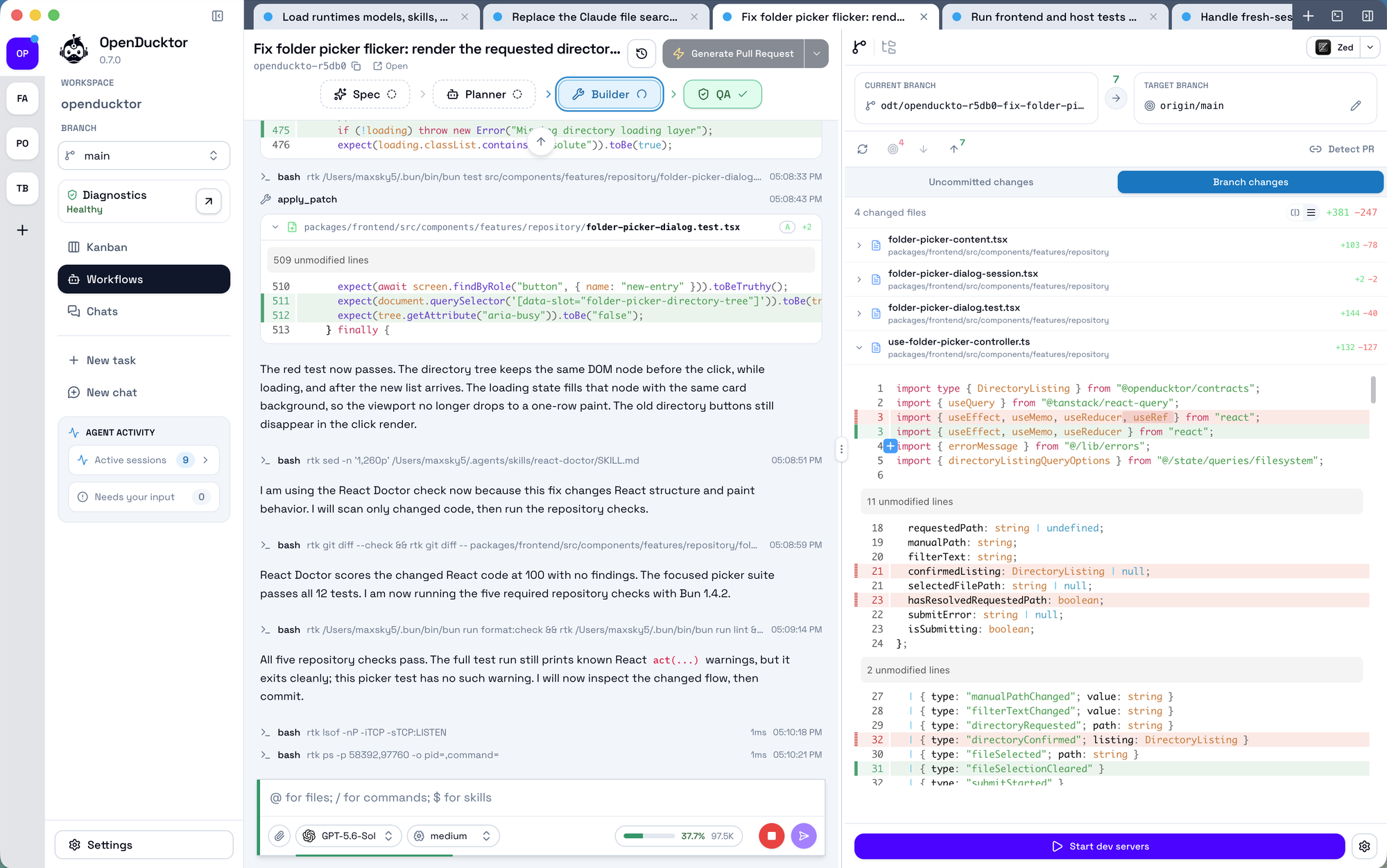Attach a file with paperclip icon
The width and height of the screenshot is (1387, 868).
(x=279, y=836)
